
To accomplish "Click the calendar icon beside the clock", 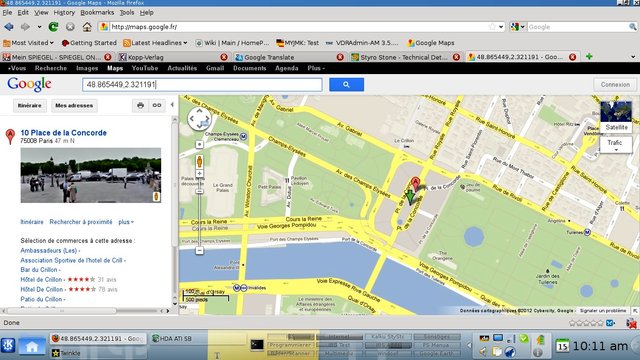I will tap(562, 346).
